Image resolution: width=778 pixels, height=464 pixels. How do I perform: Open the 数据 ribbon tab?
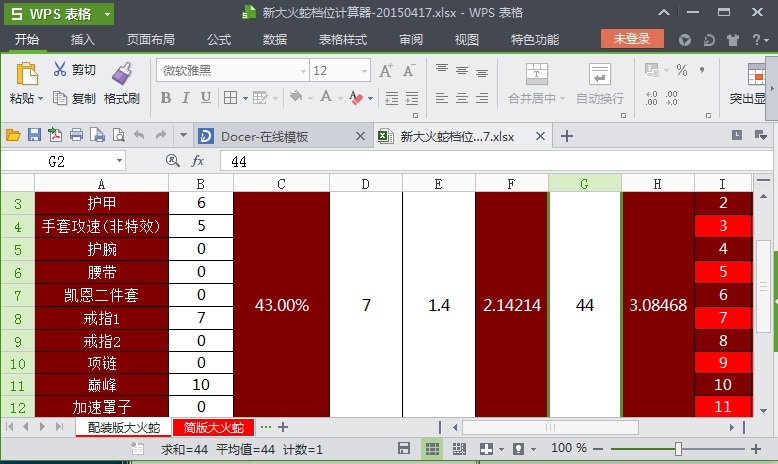pyautogui.click(x=275, y=40)
